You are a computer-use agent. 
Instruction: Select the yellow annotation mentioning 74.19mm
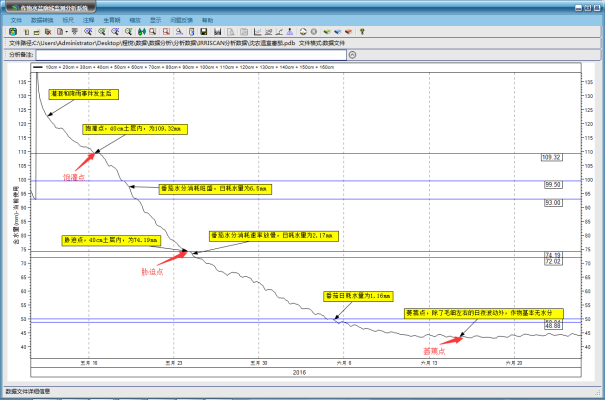(111, 240)
